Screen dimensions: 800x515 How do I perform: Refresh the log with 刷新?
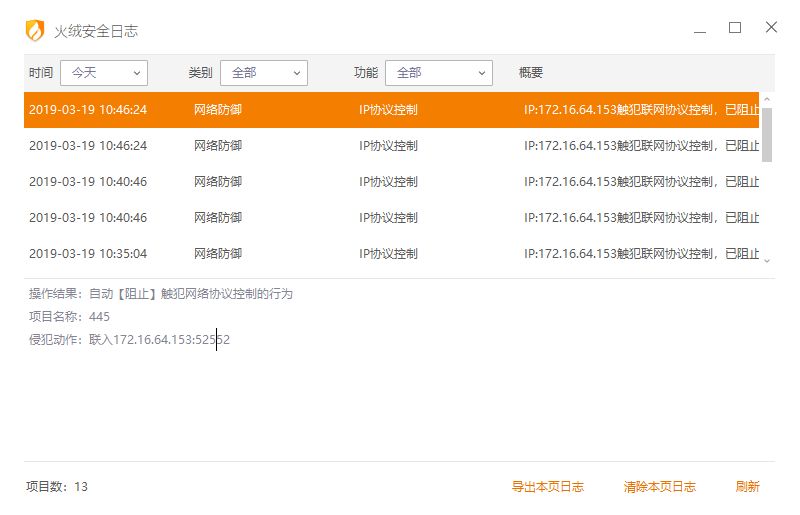tap(747, 487)
